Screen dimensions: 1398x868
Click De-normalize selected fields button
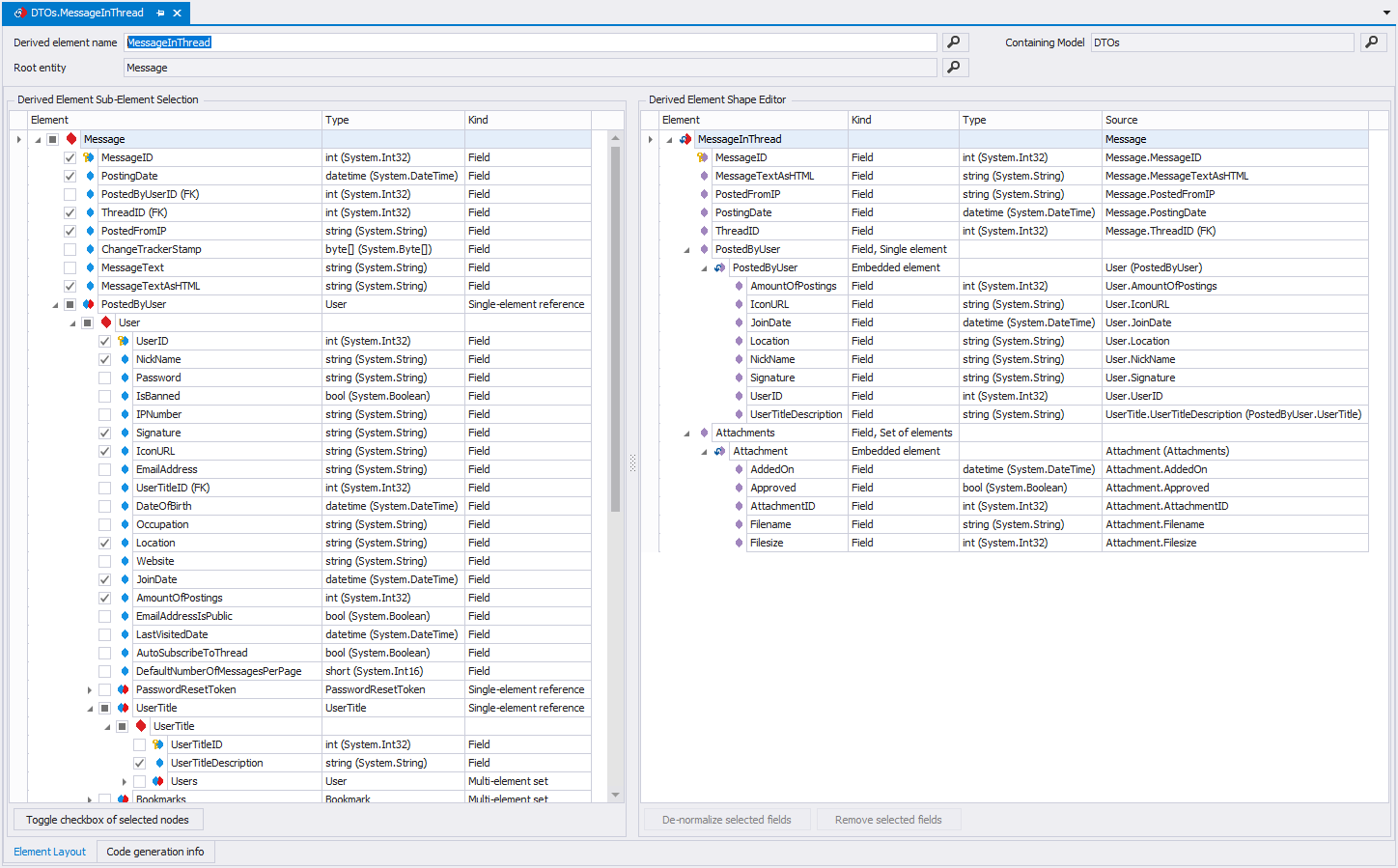pyautogui.click(x=727, y=820)
